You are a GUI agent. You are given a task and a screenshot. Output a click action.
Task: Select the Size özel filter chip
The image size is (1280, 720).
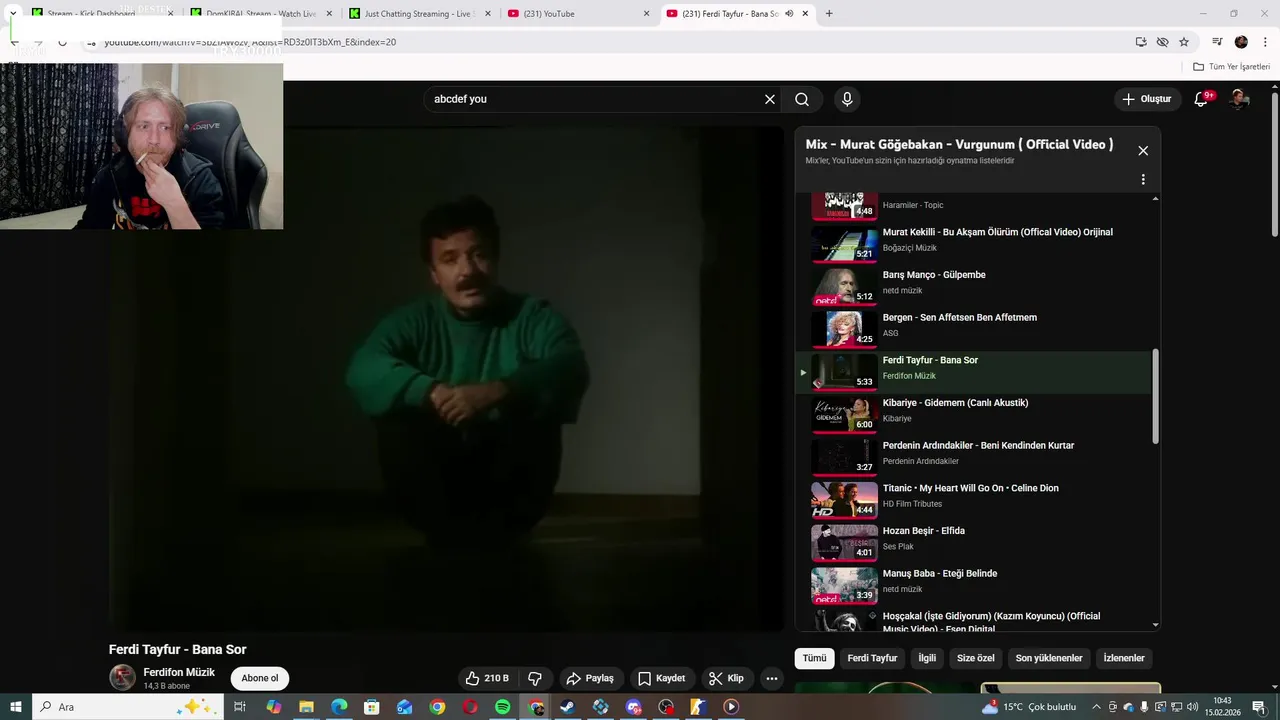coord(976,658)
